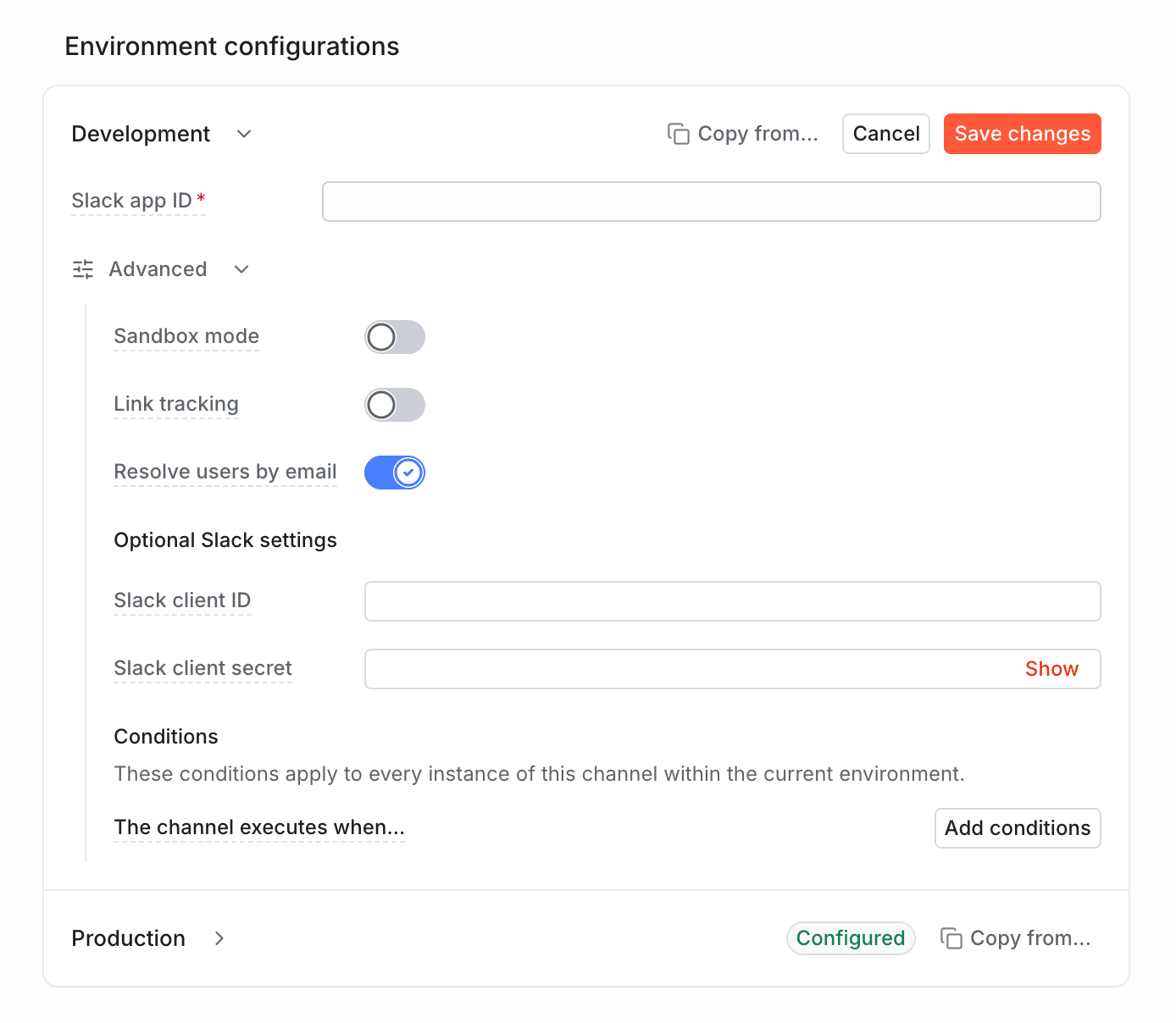Click the Development environment title
Image resolution: width=1176 pixels, height=1023 pixels.
tap(141, 134)
